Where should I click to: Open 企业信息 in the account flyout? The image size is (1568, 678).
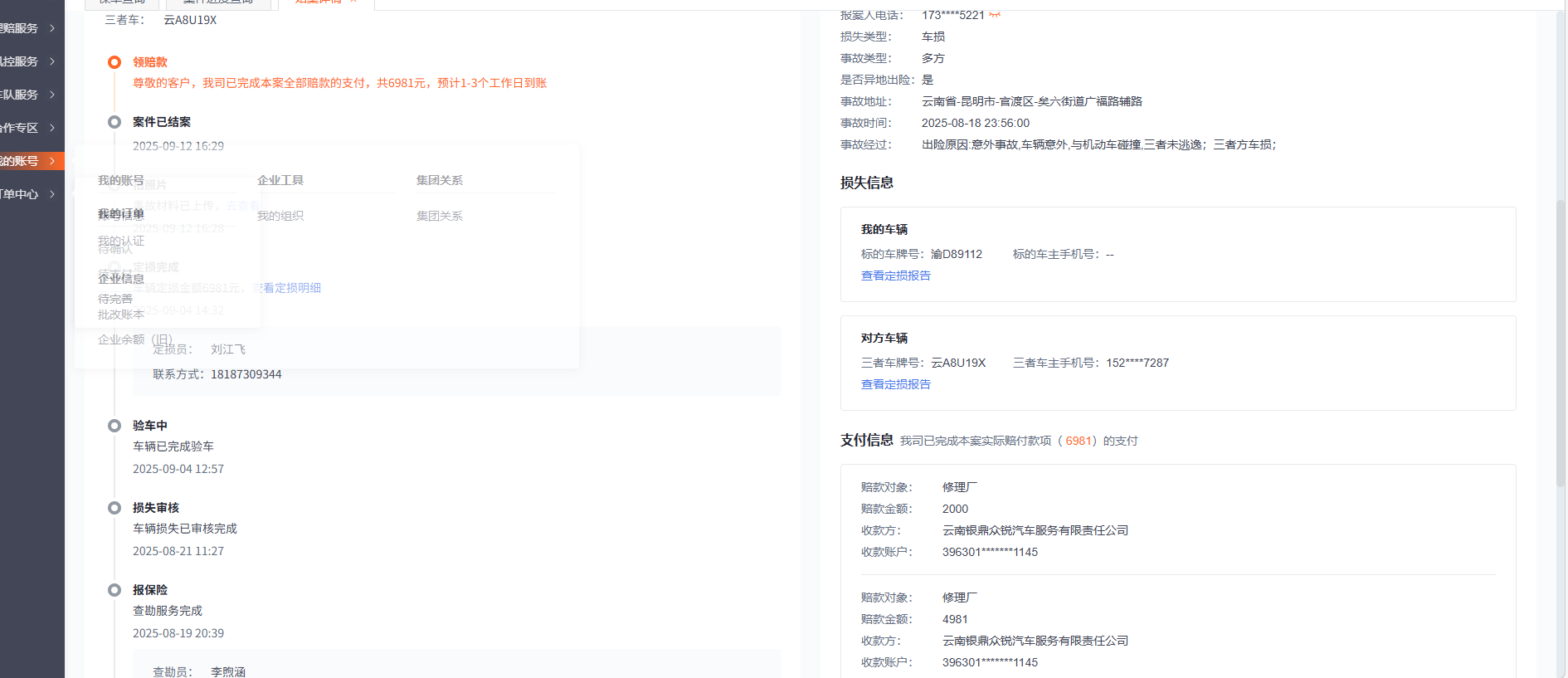tap(121, 279)
